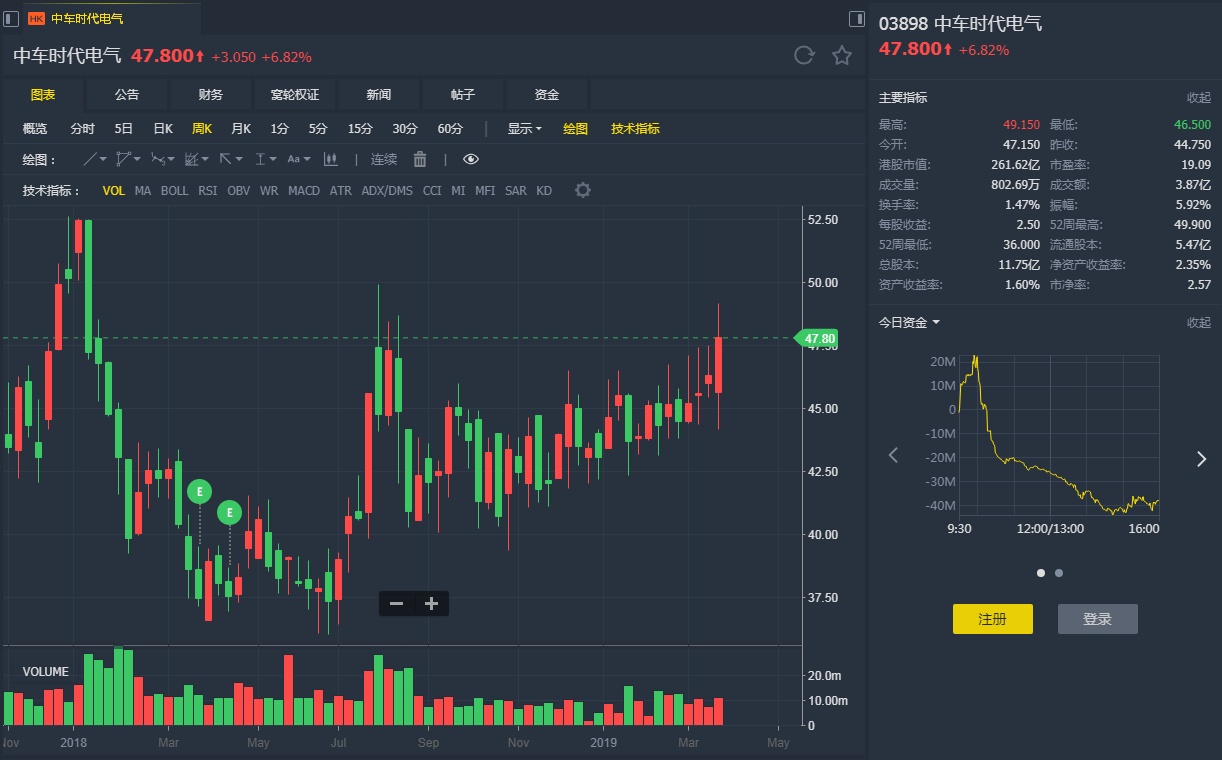Open the 新闻 news tab
The height and width of the screenshot is (760, 1222).
[x=379, y=95]
